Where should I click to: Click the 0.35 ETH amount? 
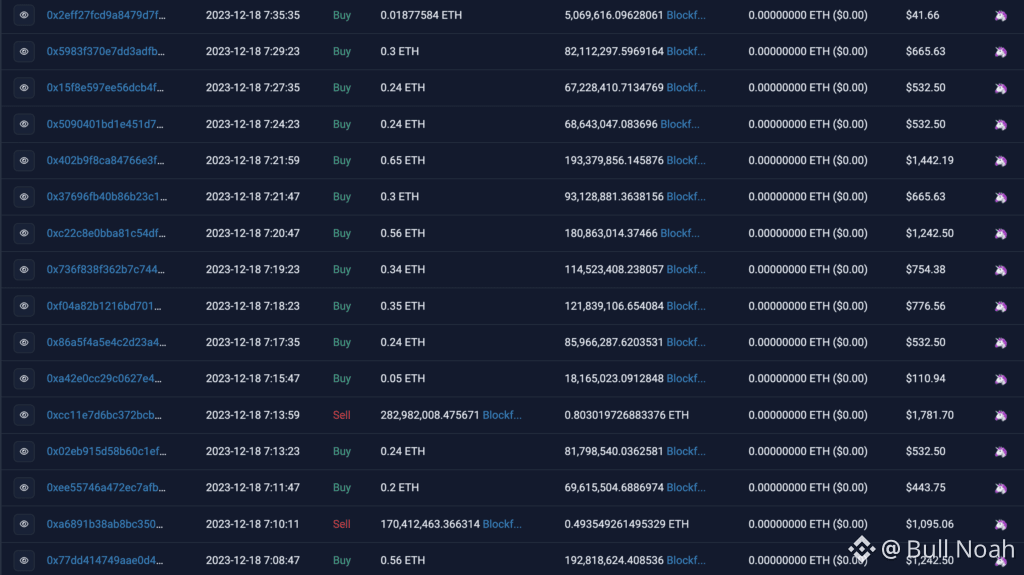click(402, 306)
